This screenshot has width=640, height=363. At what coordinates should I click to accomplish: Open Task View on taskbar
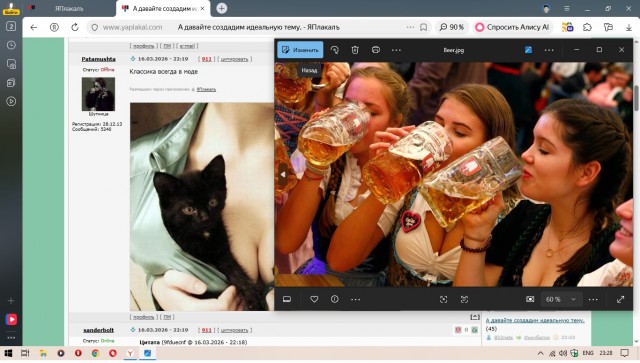click(25, 353)
